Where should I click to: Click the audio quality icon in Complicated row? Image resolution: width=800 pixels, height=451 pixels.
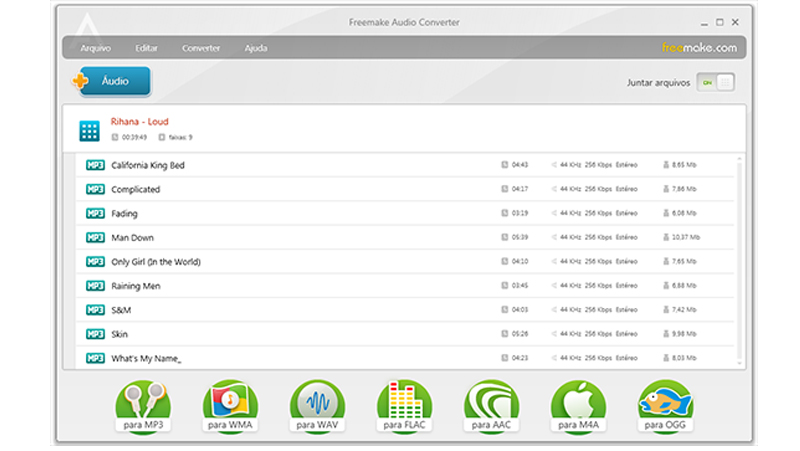[554, 189]
